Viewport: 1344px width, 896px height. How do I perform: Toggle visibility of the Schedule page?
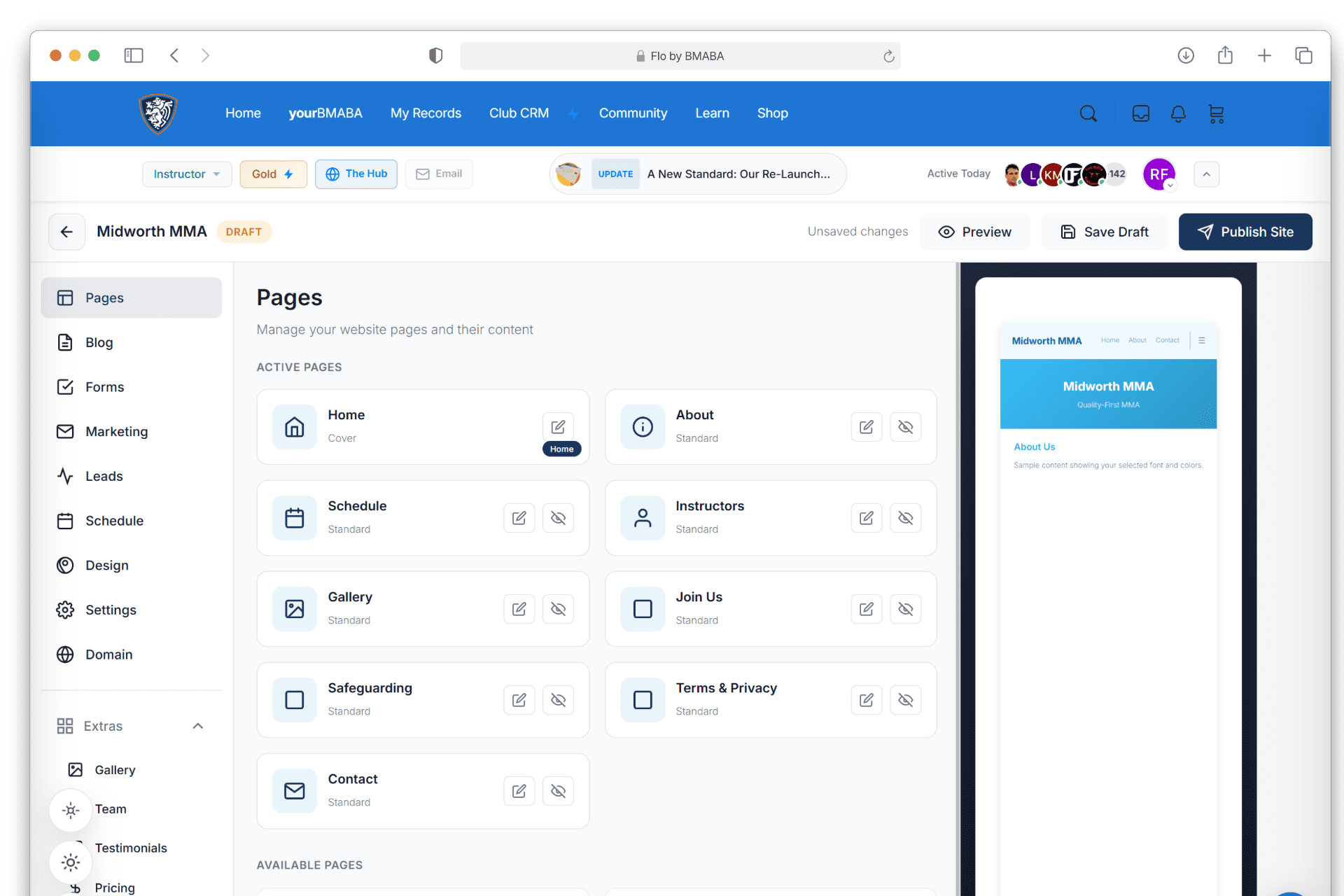[x=558, y=518]
